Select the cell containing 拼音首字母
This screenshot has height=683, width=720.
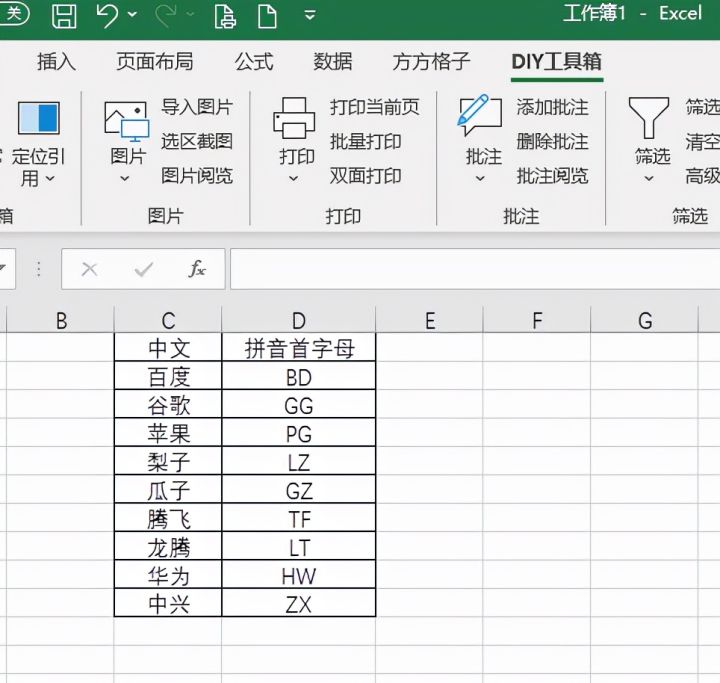pos(298,348)
